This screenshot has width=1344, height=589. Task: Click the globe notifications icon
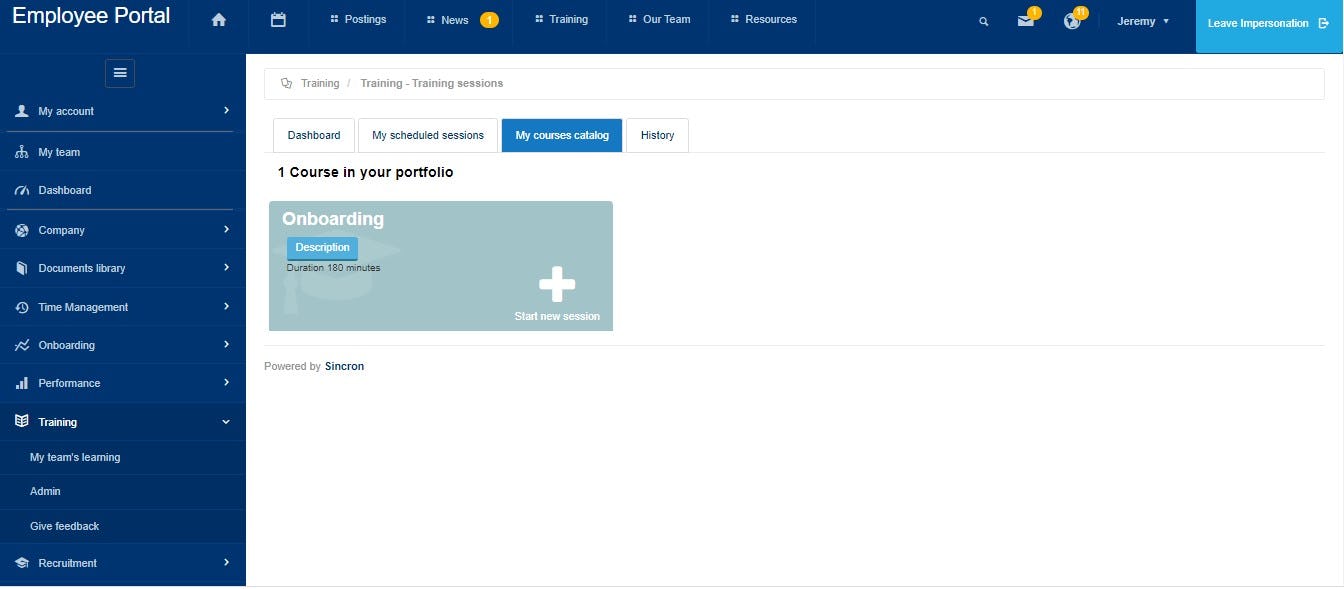1071,20
